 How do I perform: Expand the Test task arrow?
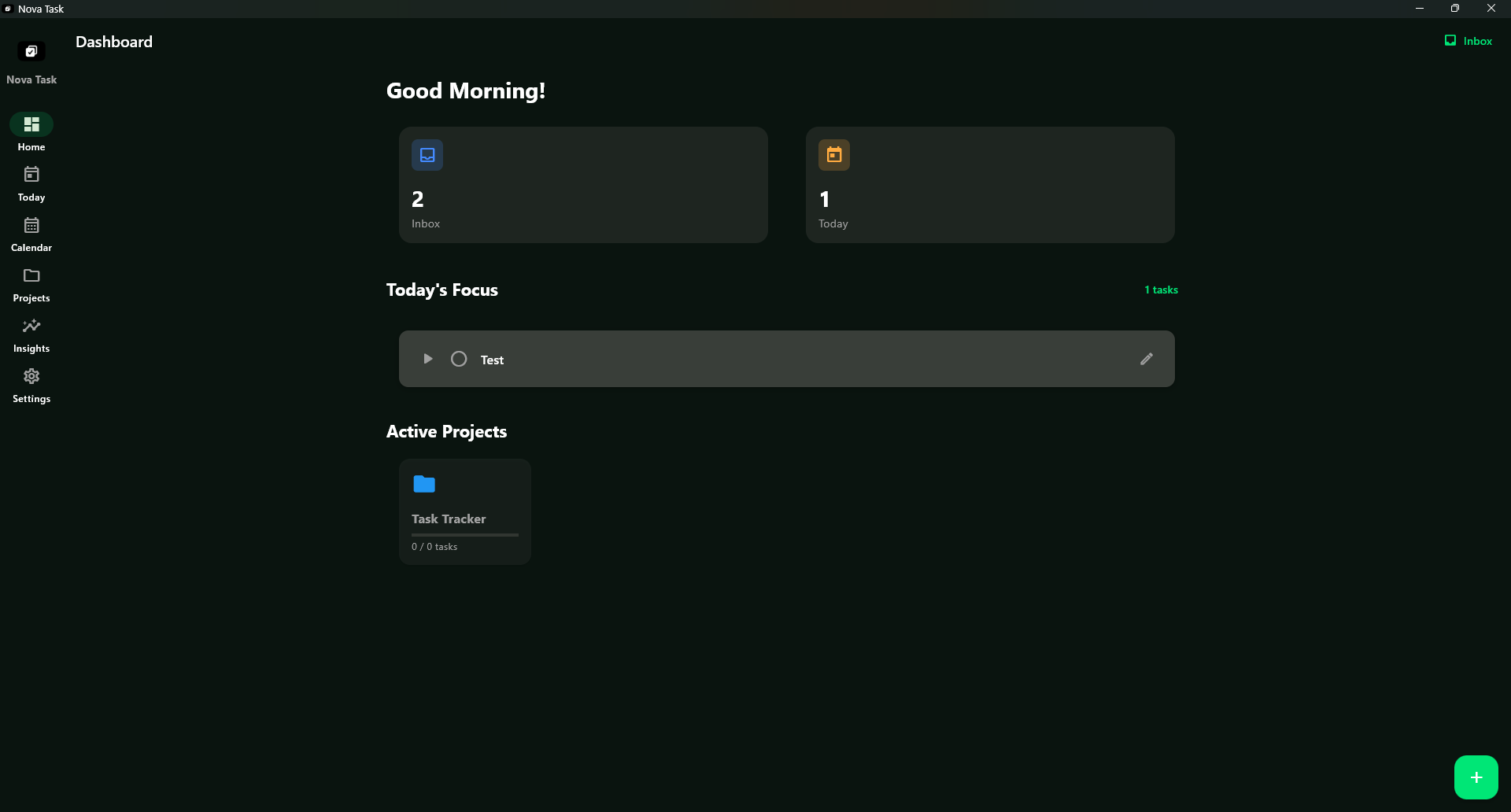428,359
